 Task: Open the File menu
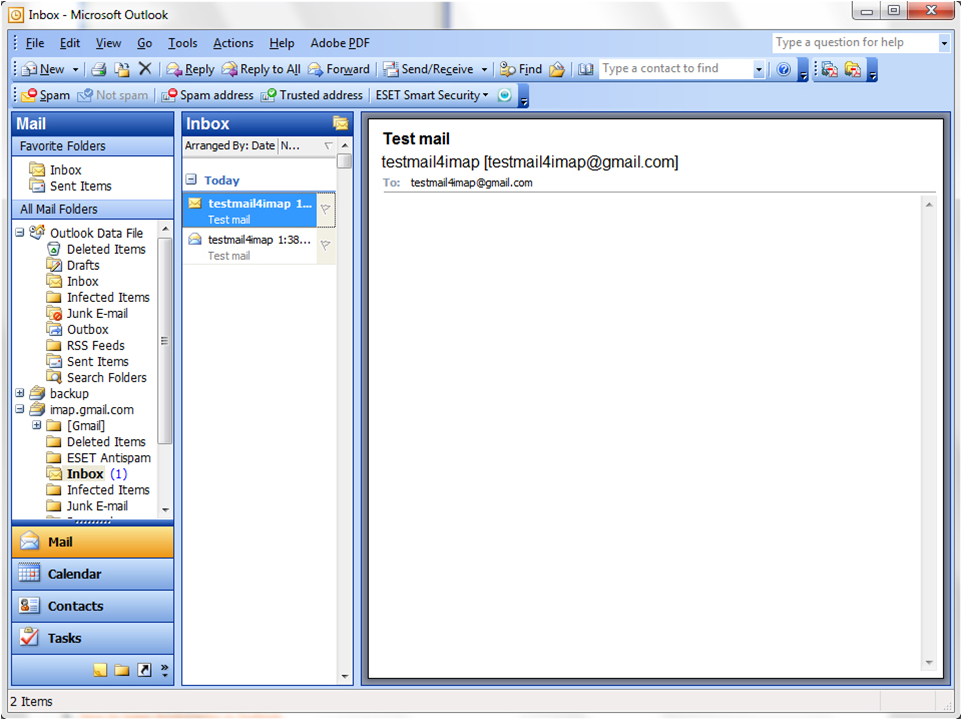pyautogui.click(x=35, y=43)
